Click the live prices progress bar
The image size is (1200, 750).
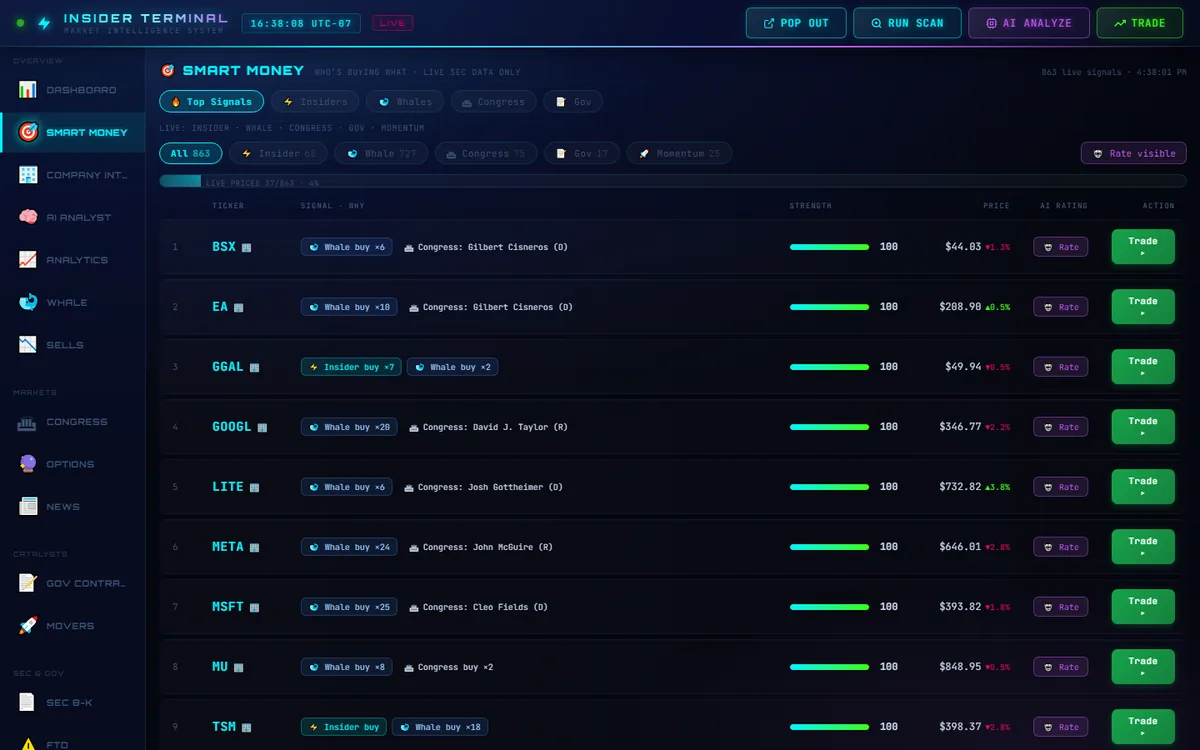point(673,181)
